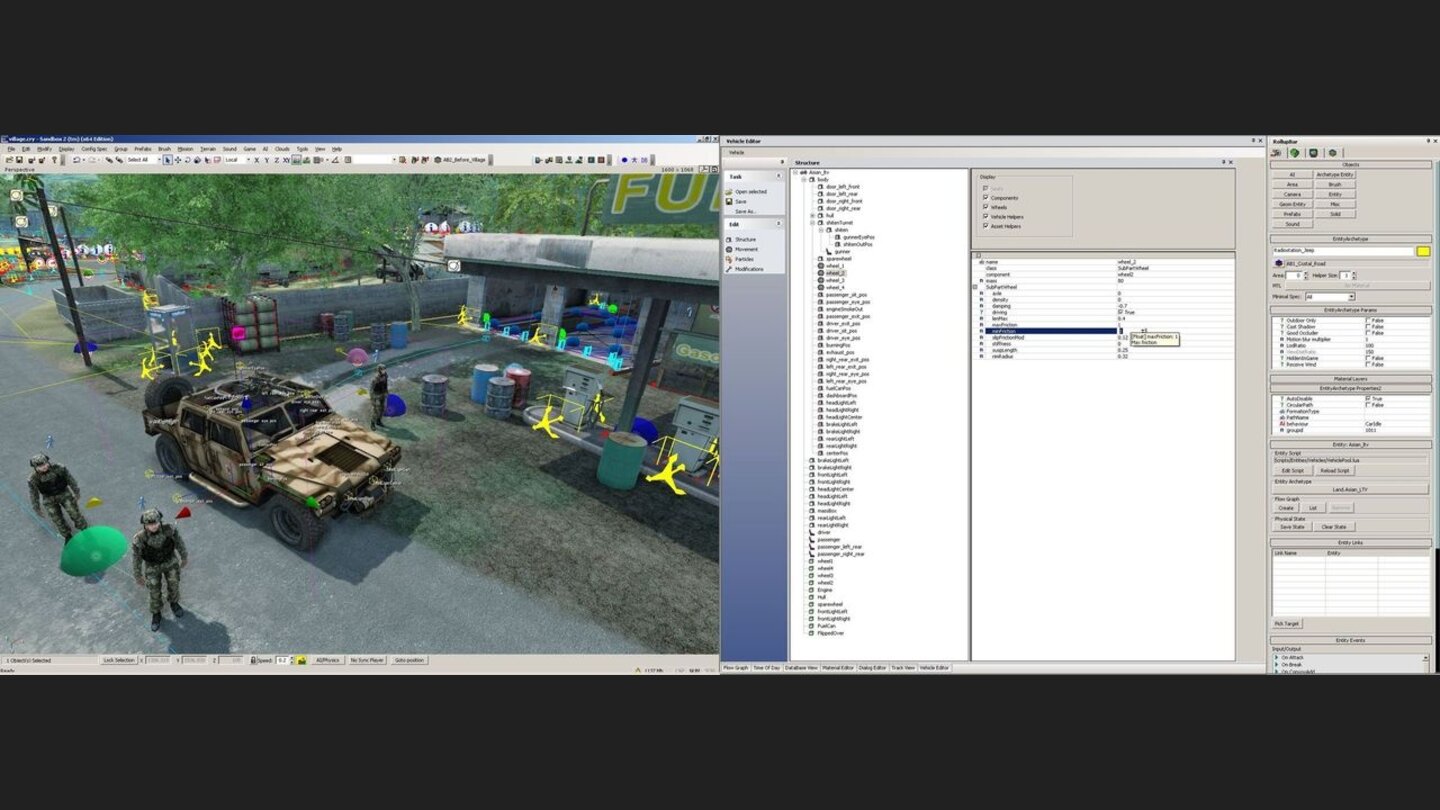The height and width of the screenshot is (810, 1440).
Task: Click the Save floppy icon in Task panel
Action: pos(729,201)
